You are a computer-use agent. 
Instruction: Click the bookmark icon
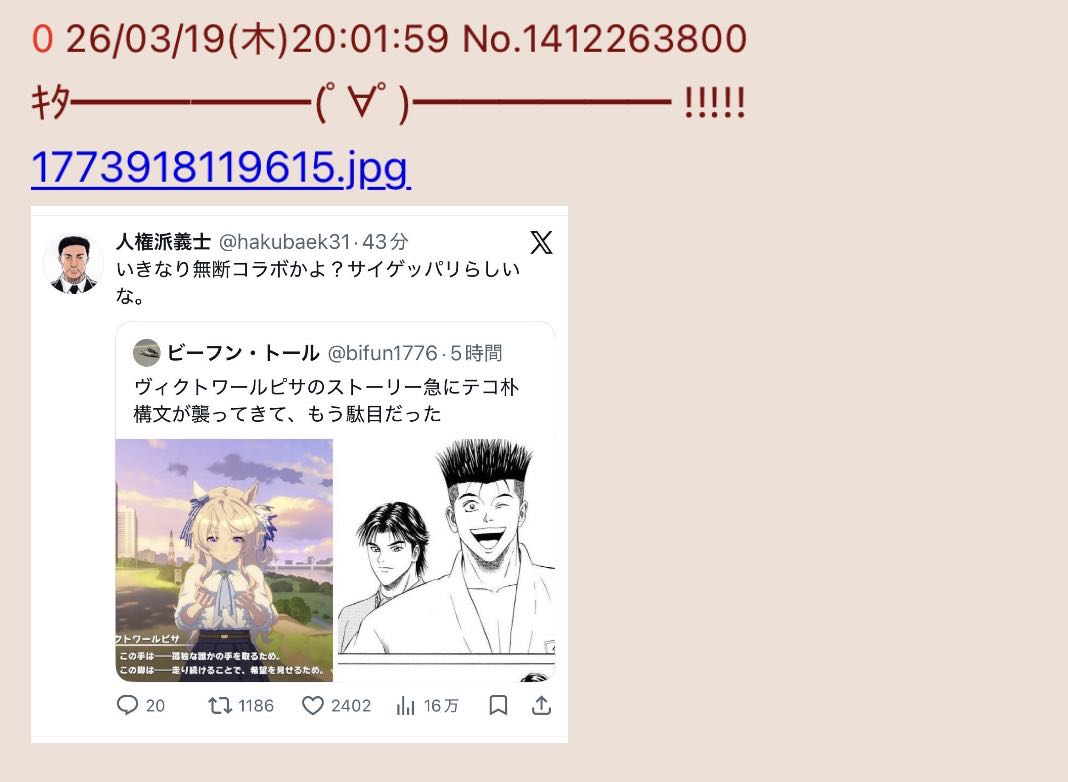pos(498,705)
